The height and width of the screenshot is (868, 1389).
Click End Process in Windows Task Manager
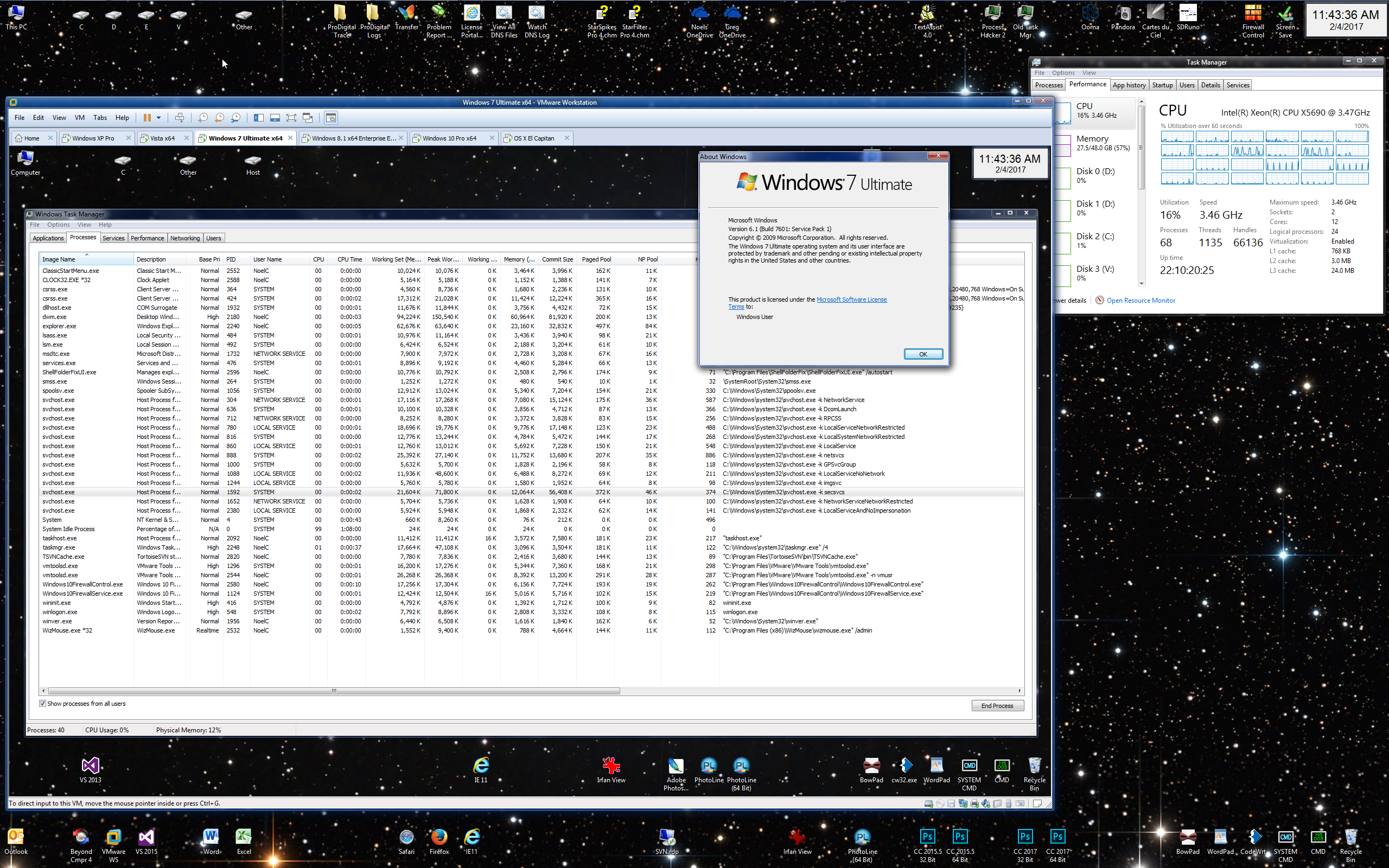997,706
